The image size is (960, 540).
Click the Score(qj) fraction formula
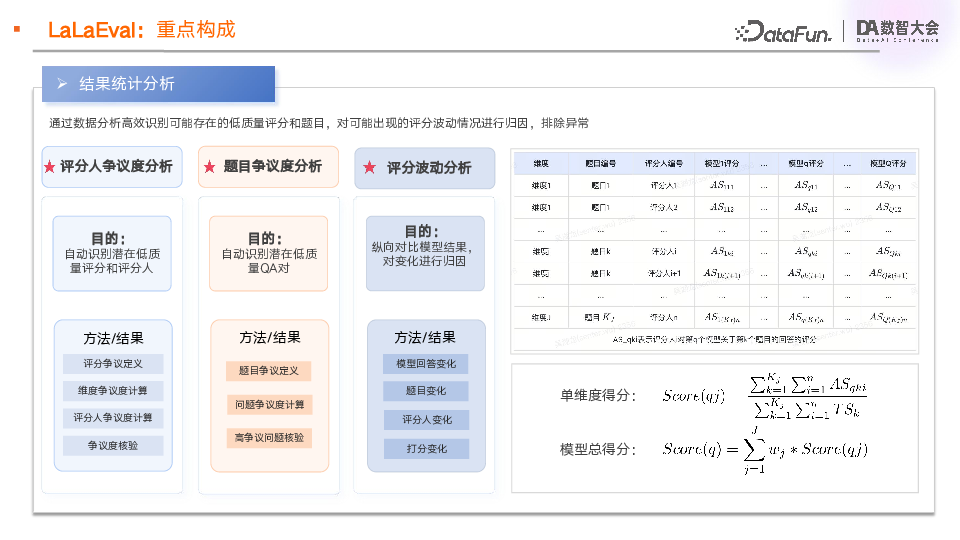coord(765,396)
